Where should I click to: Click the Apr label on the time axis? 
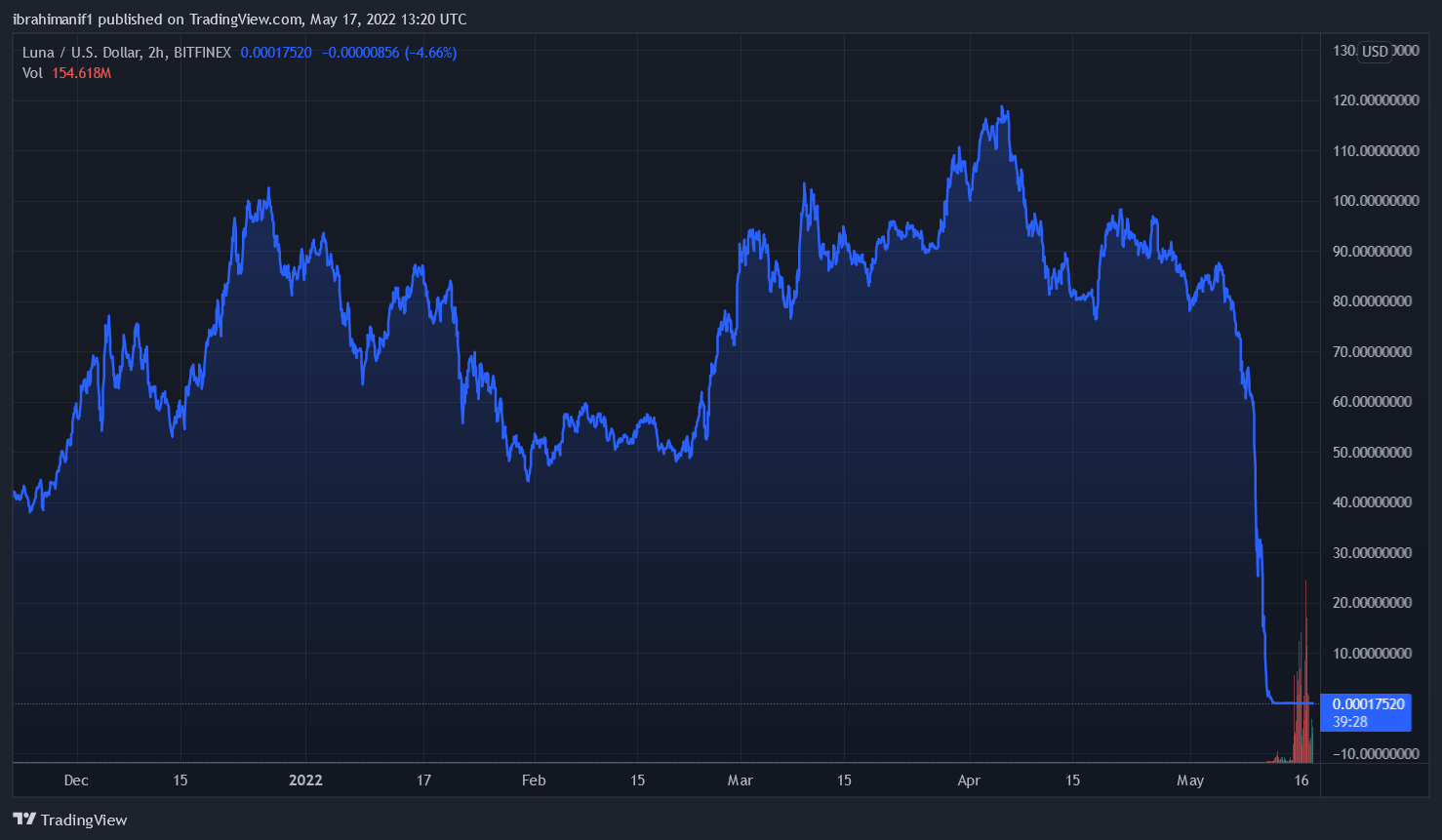[x=969, y=780]
